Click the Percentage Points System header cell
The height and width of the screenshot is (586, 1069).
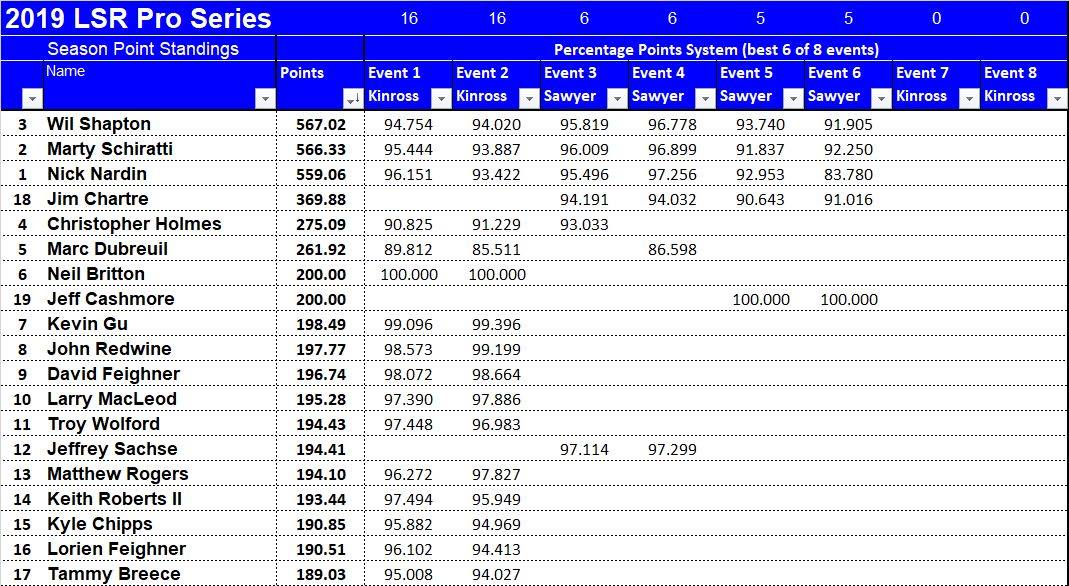click(715, 49)
